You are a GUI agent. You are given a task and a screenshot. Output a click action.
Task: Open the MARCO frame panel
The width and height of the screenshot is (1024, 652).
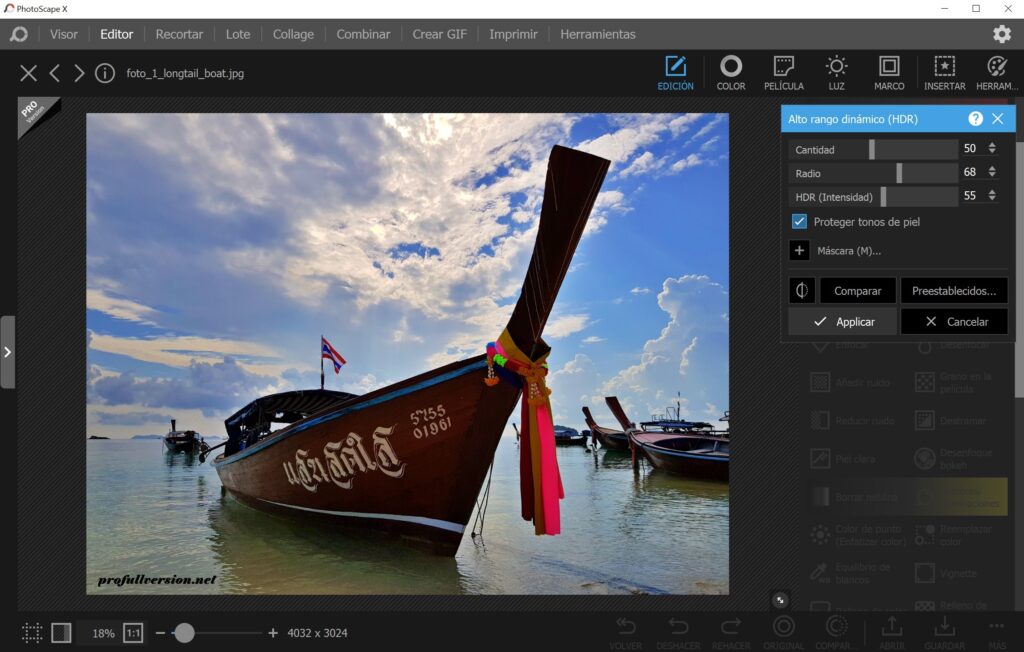[889, 72]
